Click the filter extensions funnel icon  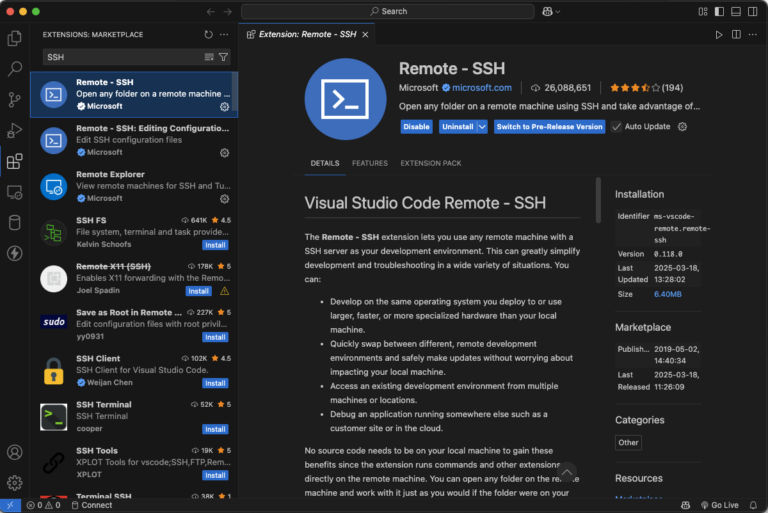[x=223, y=57]
